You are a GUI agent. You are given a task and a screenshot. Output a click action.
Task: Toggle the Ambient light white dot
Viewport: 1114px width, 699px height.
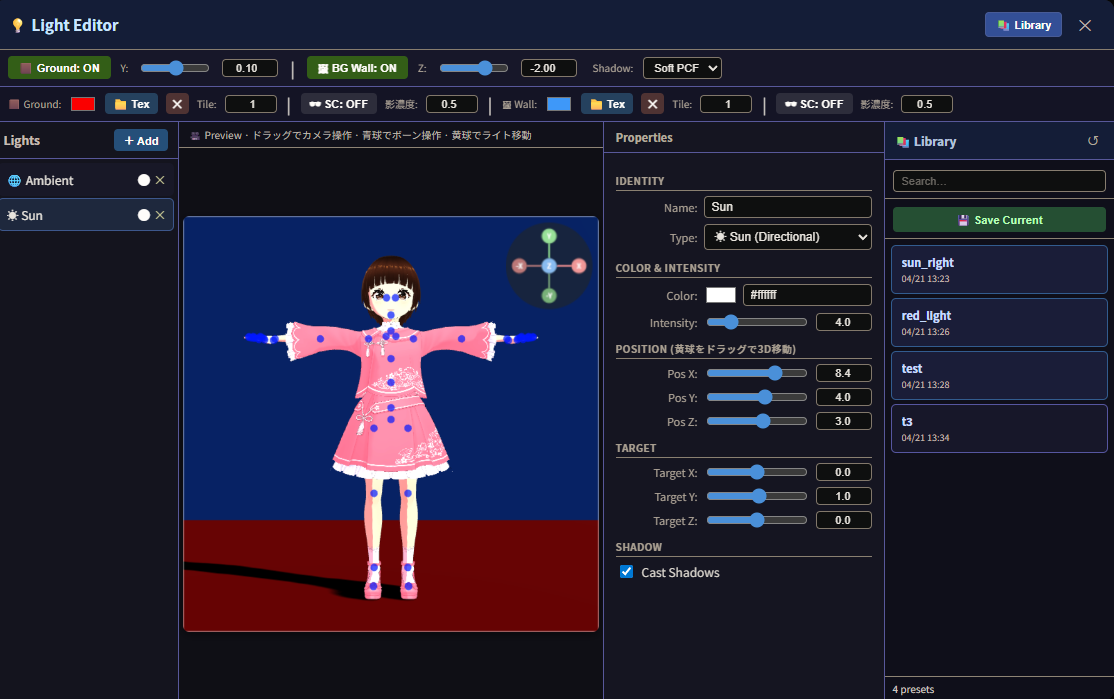[x=144, y=180]
